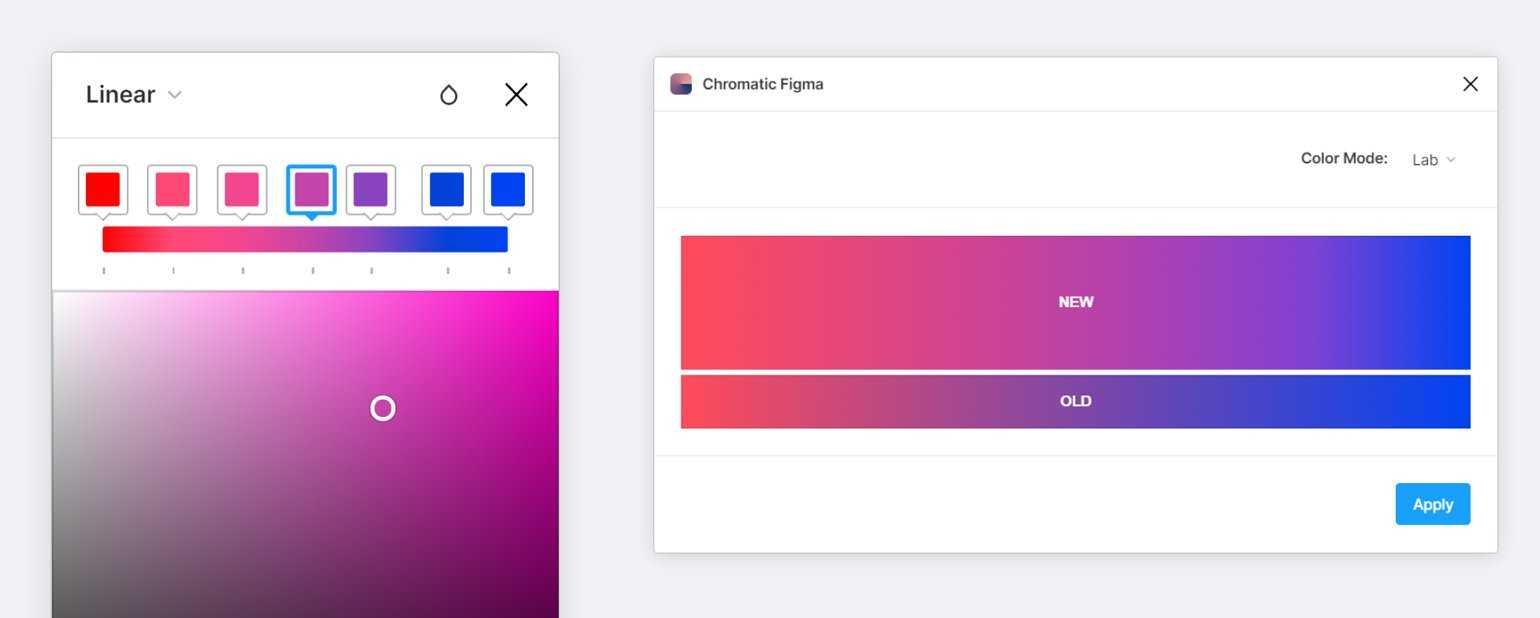Open the Linear gradient type dropdown

point(134,95)
